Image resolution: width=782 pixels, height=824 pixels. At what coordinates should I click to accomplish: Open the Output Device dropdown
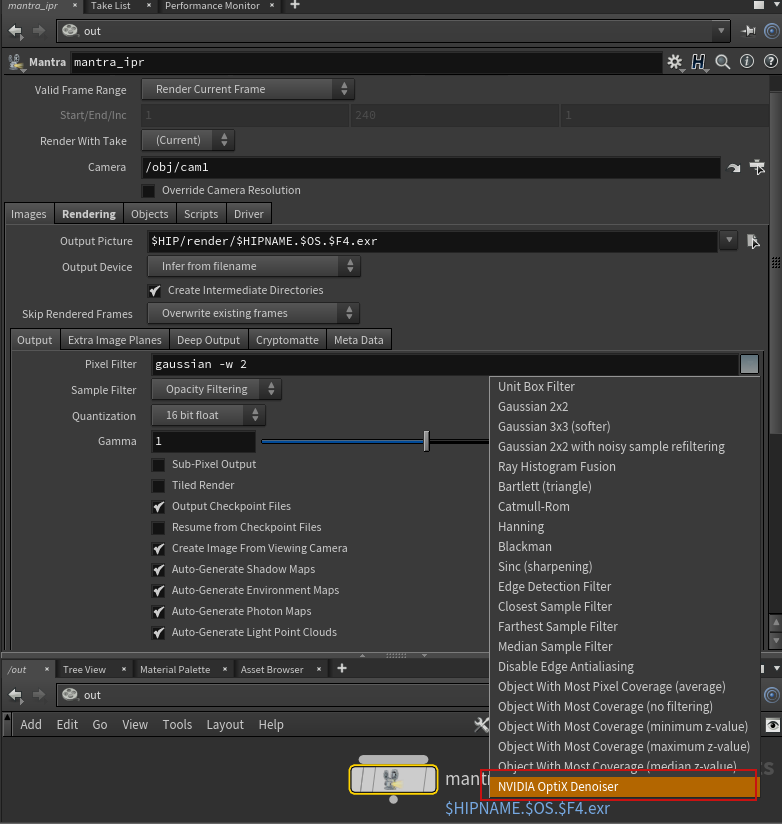click(x=254, y=266)
